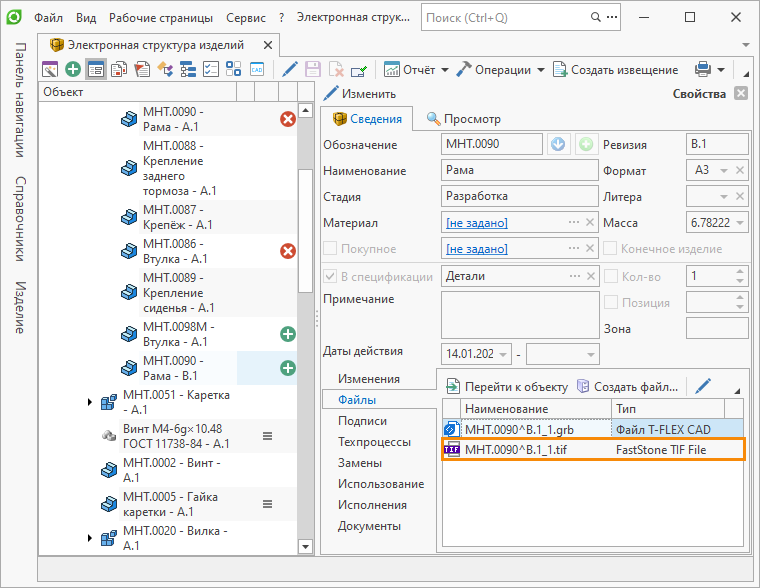Click red error icon on МНТ.0086 Втулка
Screen dimensions: 760x588
point(288,251)
